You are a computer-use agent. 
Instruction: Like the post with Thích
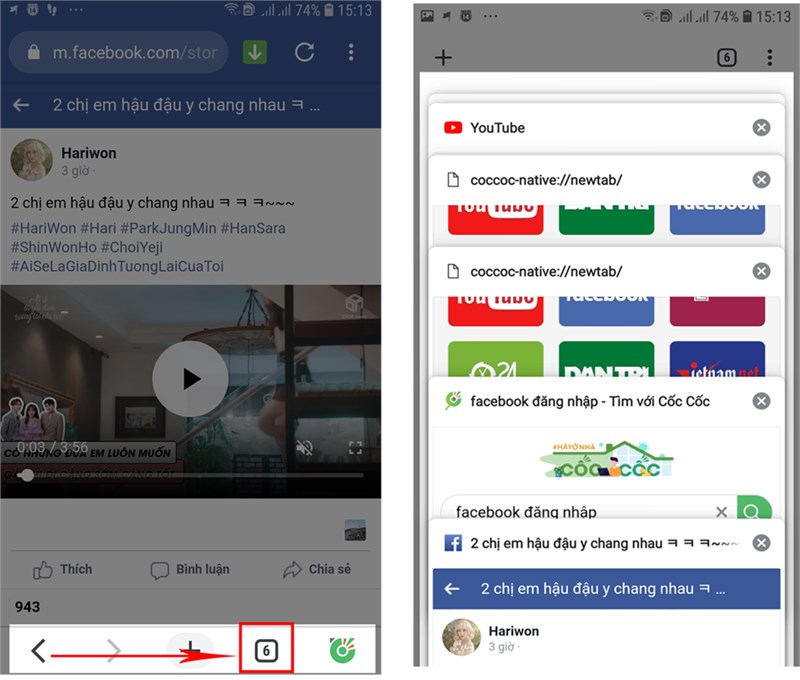(63, 569)
